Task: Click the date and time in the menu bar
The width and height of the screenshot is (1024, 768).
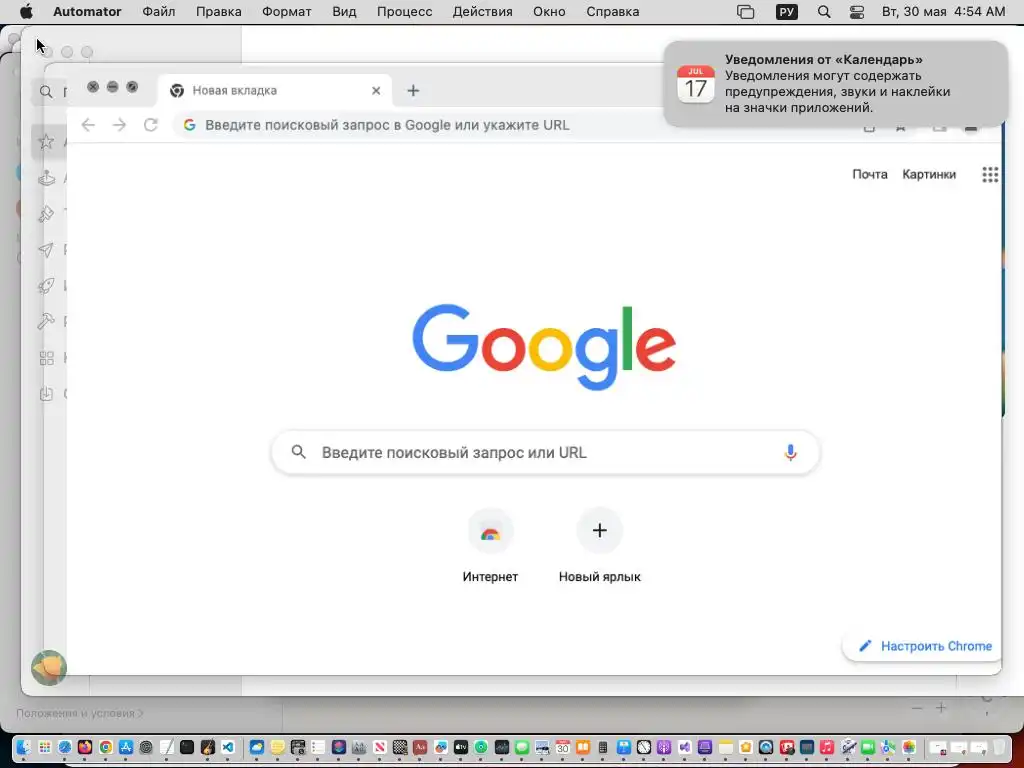Action: (943, 12)
